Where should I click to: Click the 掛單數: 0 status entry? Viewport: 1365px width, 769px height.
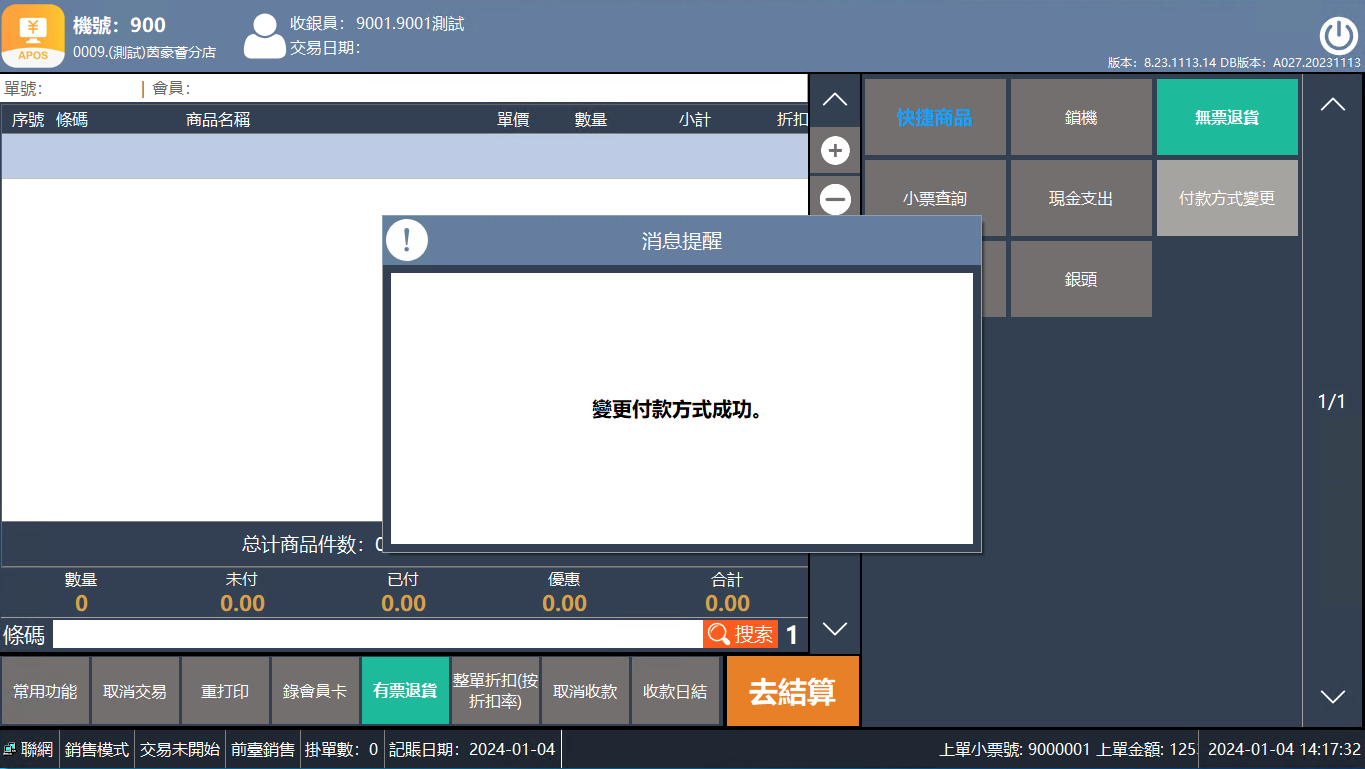tap(342, 750)
